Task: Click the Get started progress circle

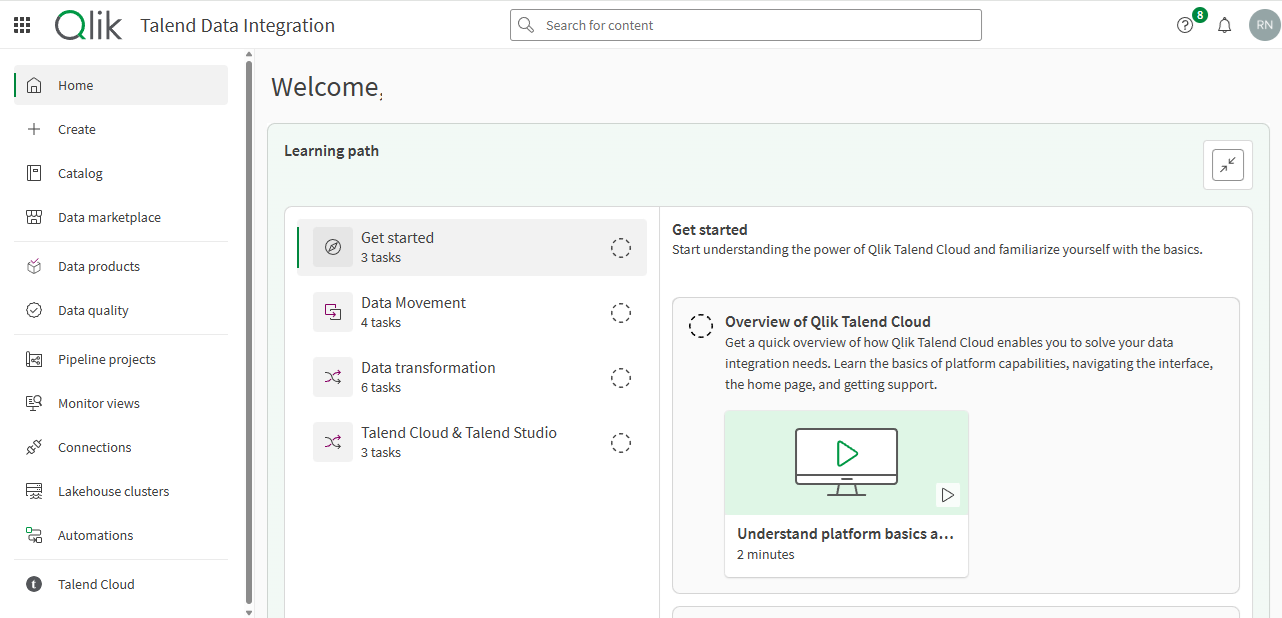Action: pyautogui.click(x=621, y=247)
